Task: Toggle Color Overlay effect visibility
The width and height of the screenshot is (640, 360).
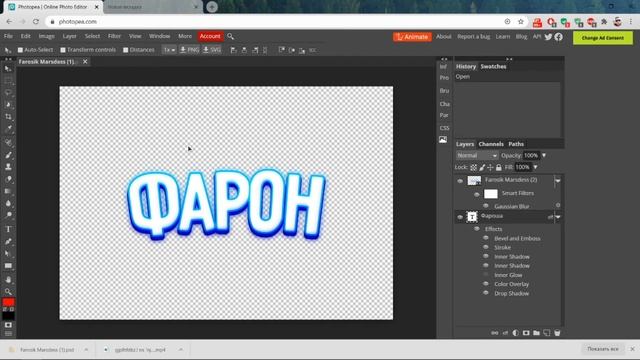Action: click(486, 284)
